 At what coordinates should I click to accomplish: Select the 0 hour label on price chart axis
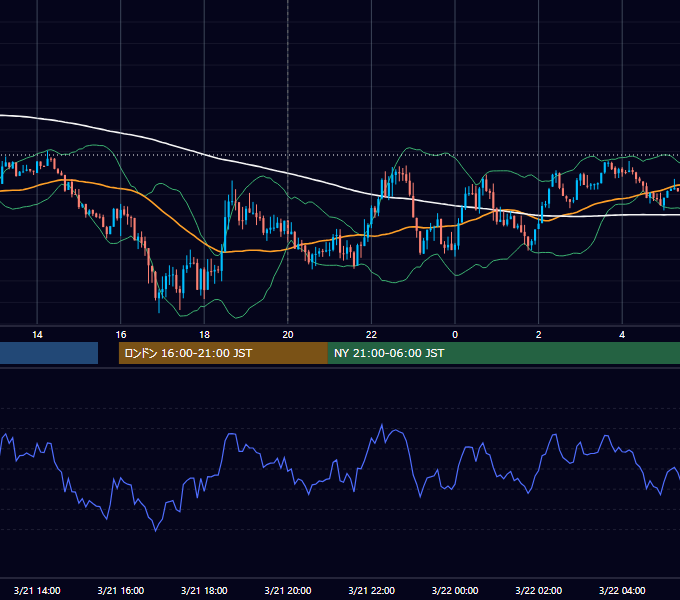point(455,335)
